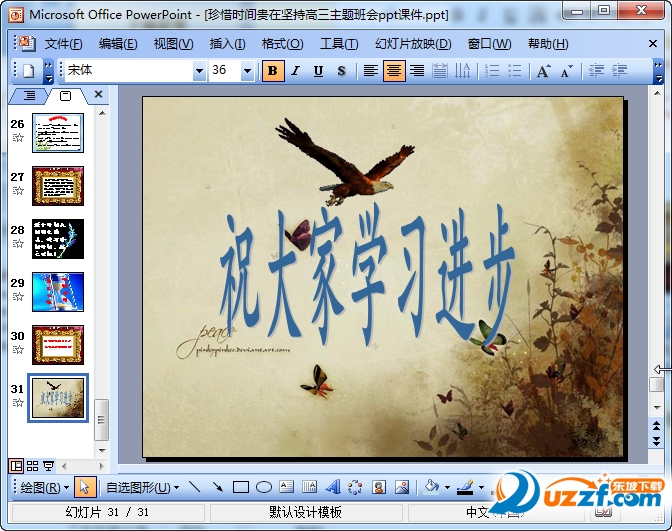Open fill color dropdown arrow
This screenshot has width=672, height=531.
[447, 488]
